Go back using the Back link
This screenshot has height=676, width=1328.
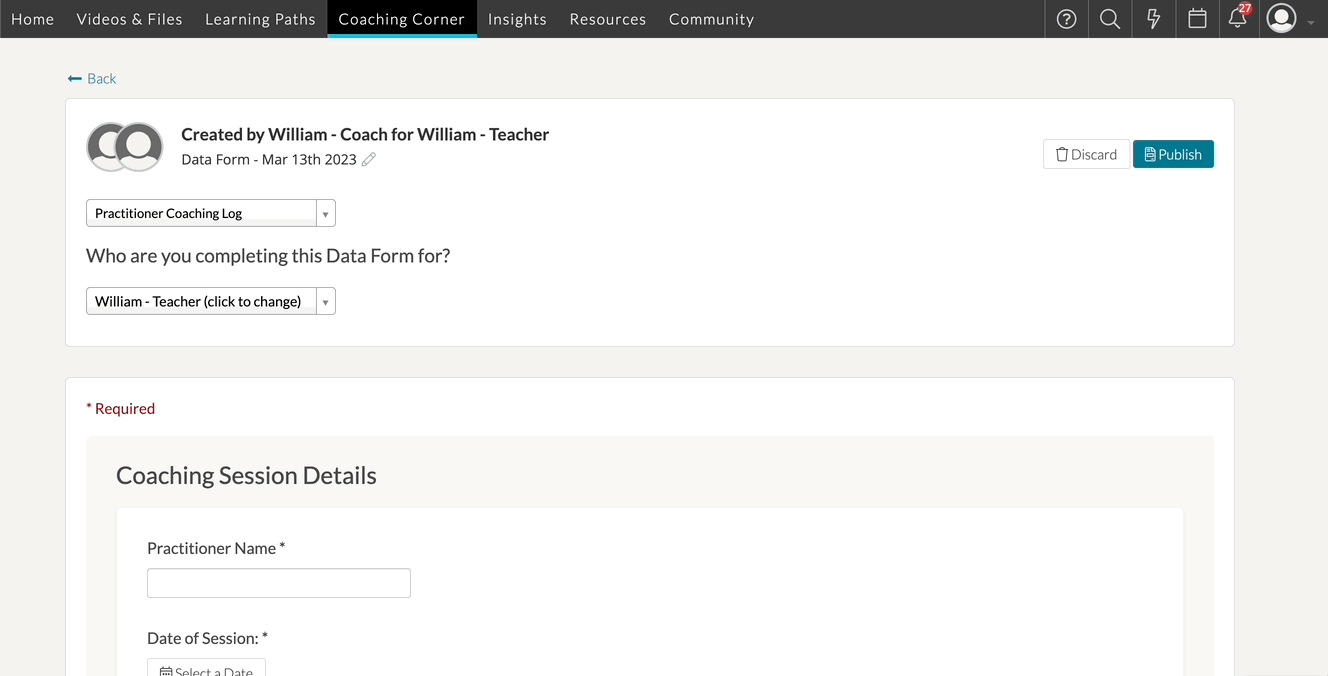point(92,78)
